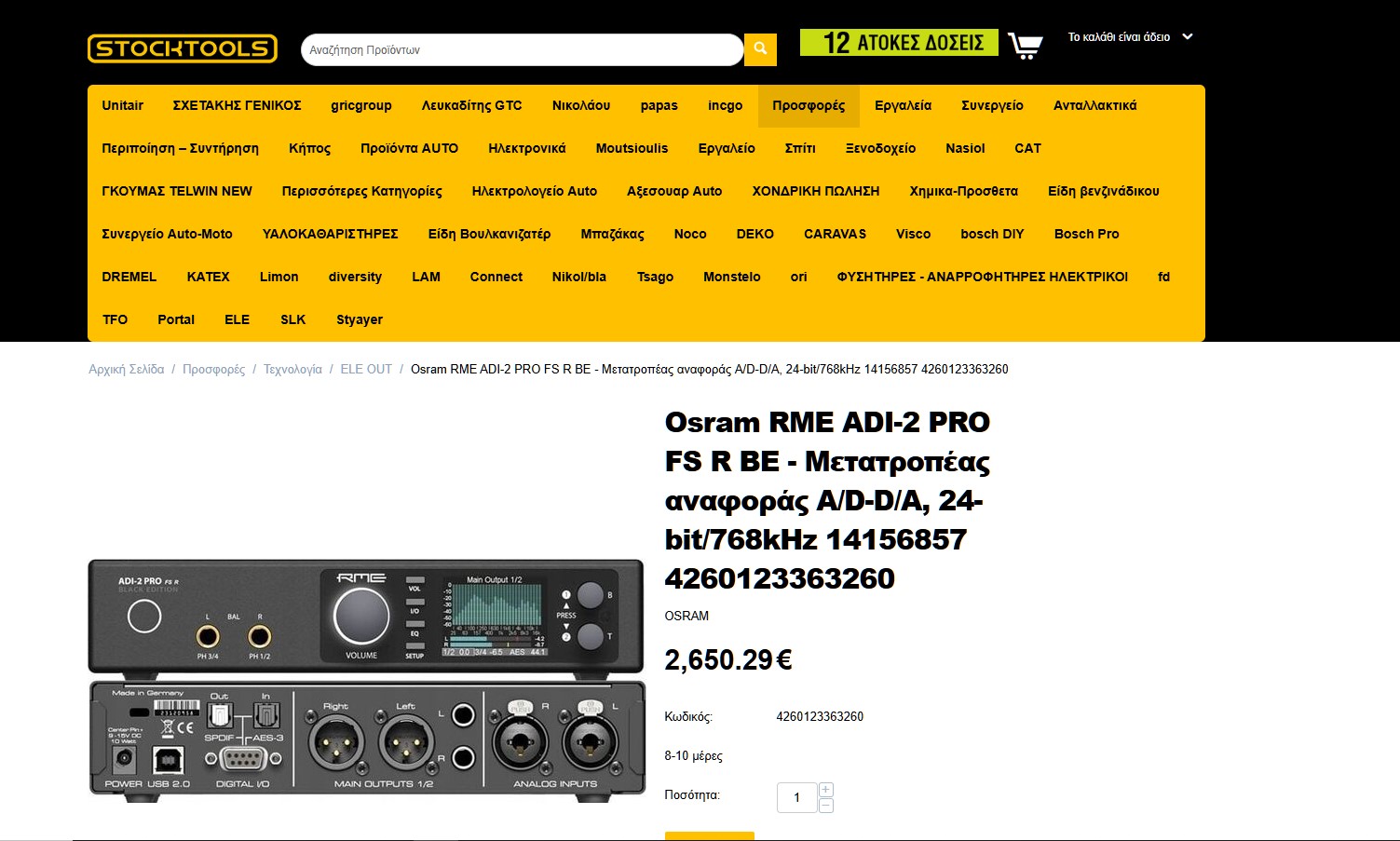Expand the empty cart dropdown chevron

coord(1188,37)
